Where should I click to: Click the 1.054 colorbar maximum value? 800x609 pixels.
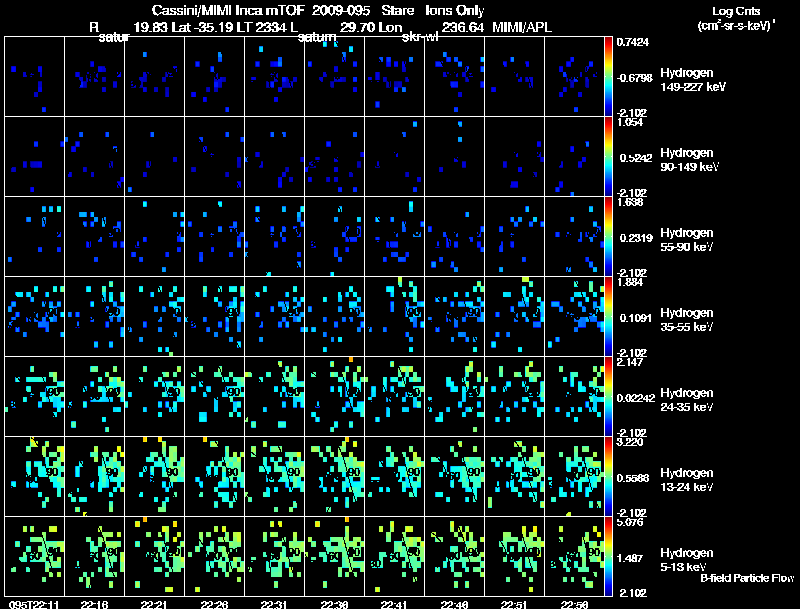(630, 122)
